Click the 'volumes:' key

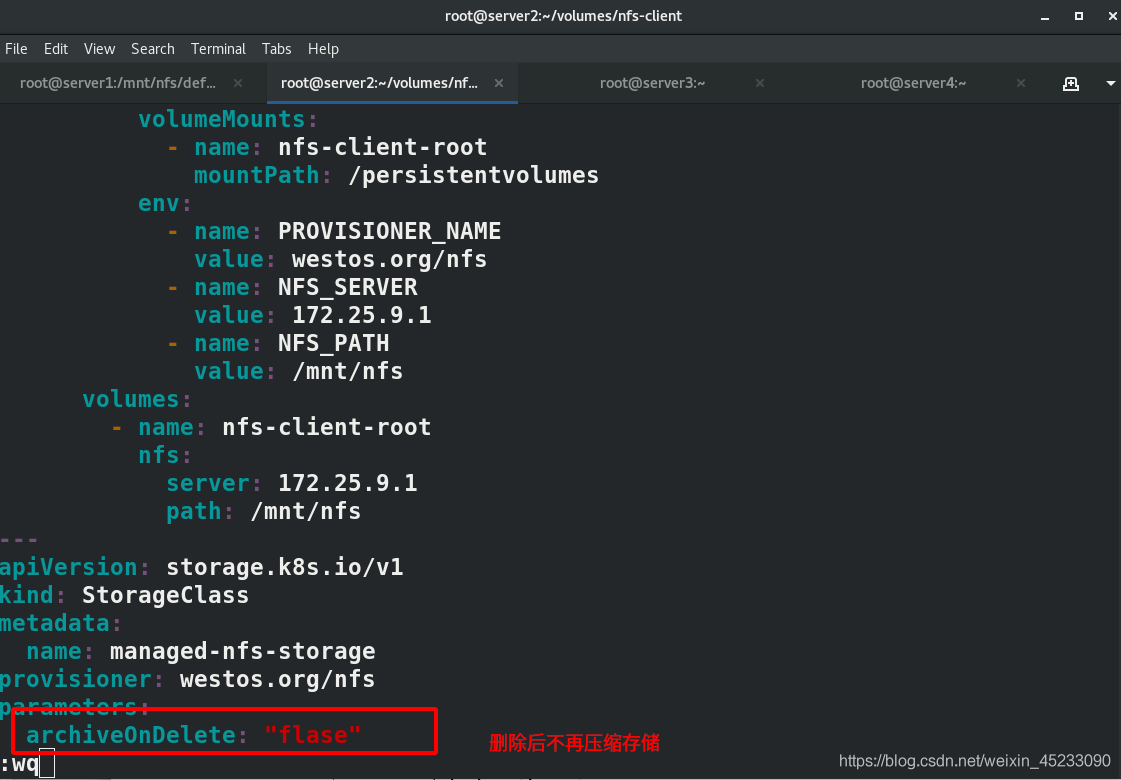tap(137, 399)
